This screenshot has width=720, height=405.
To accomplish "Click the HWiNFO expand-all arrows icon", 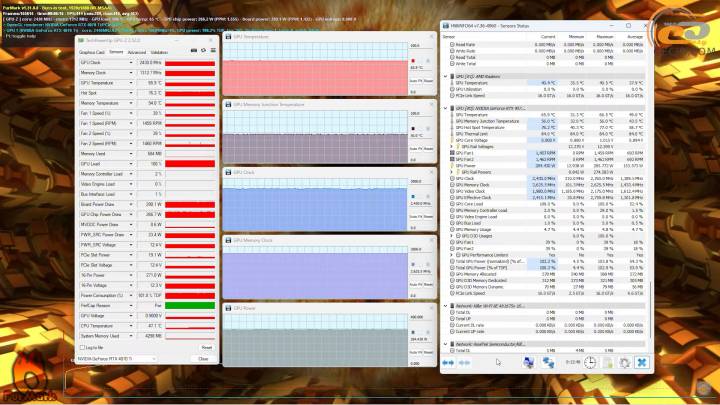I will point(448,363).
